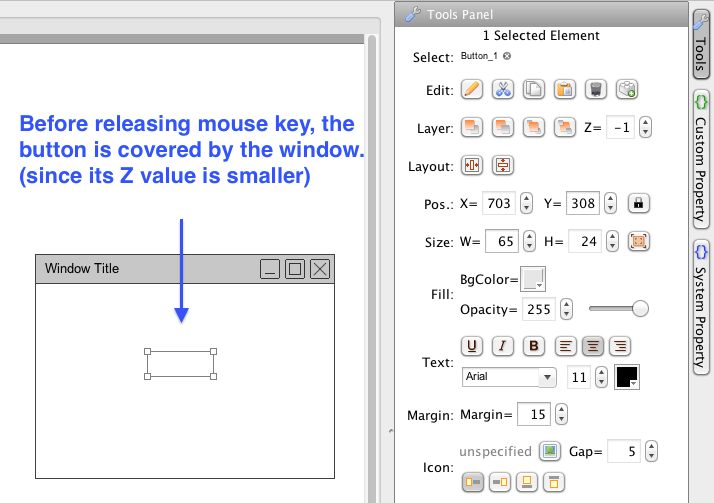Viewport: 714px width, 503px height.
Task: Open the BgColor picker dropdown
Action: (x=533, y=279)
